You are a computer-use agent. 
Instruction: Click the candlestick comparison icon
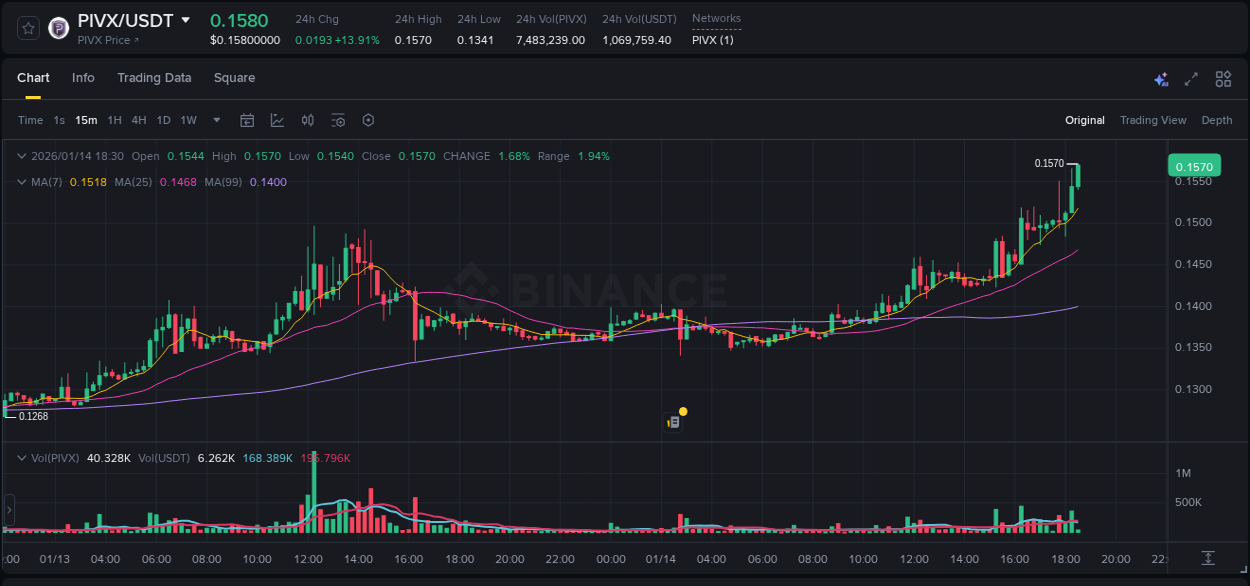tap(307, 120)
